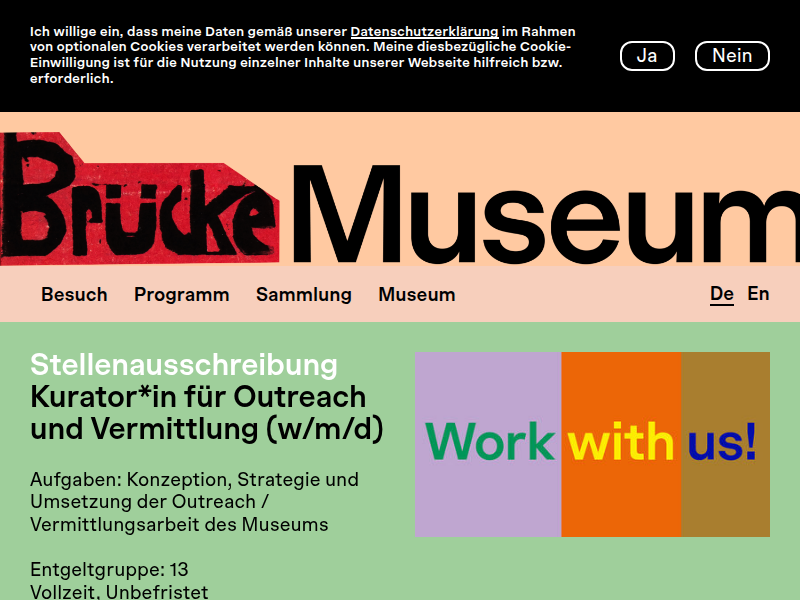The image size is (800, 600).
Task: Click the Entgeltgruppe: 13 text
Action: pyautogui.click(x=109, y=569)
